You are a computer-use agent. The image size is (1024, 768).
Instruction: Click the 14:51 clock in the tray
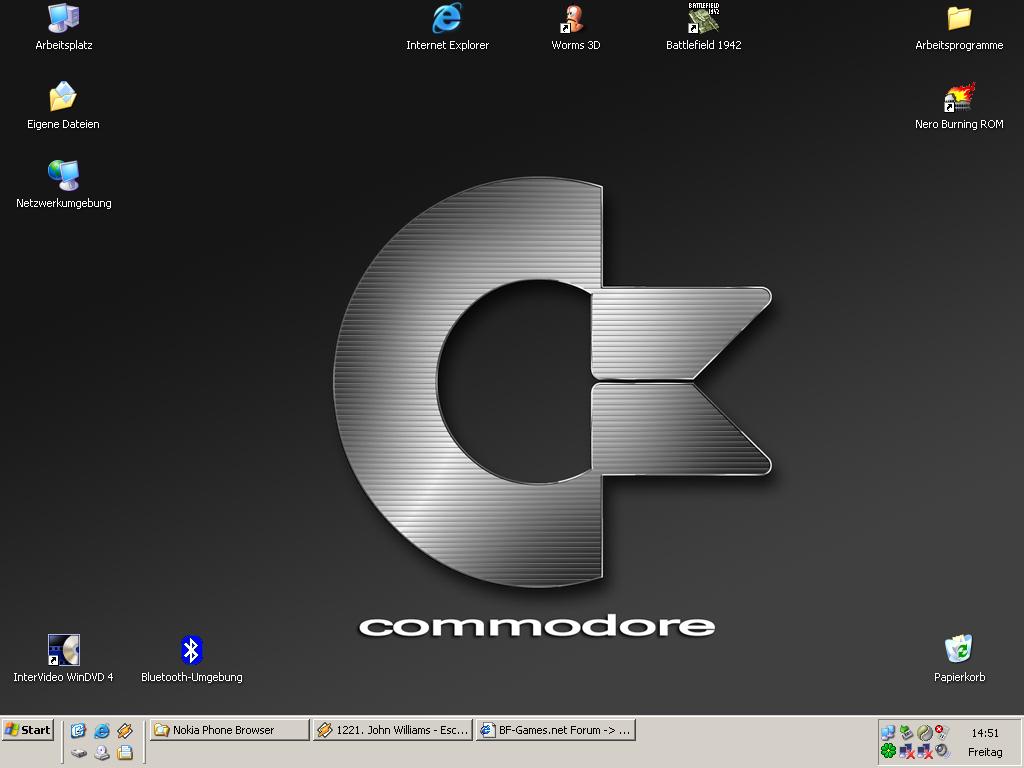985,733
